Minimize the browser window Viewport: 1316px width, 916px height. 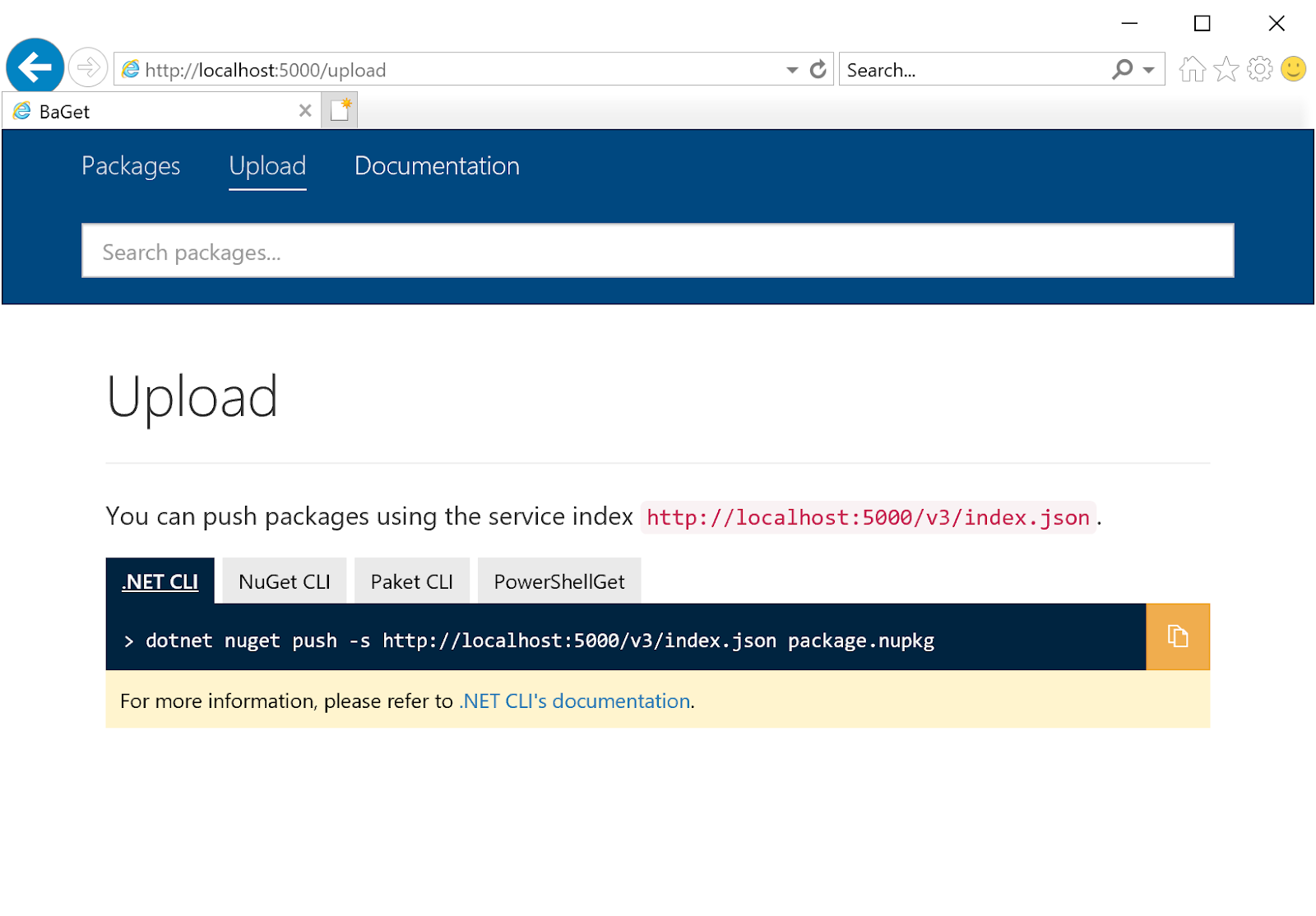click(1130, 23)
